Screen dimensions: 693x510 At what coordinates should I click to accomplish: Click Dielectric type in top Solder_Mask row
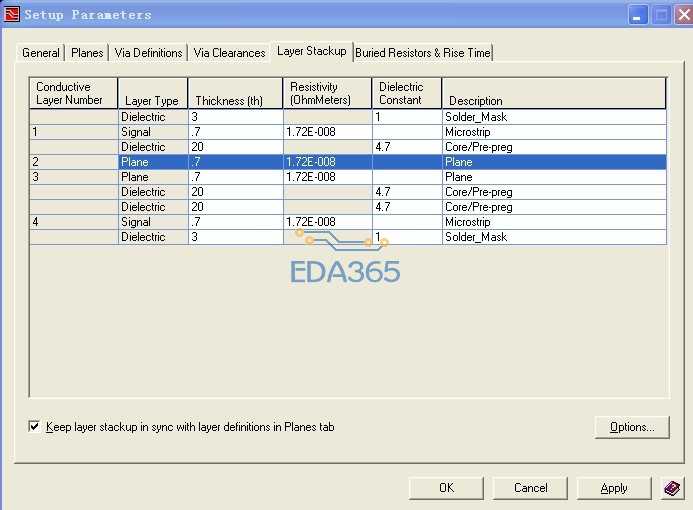click(153, 117)
